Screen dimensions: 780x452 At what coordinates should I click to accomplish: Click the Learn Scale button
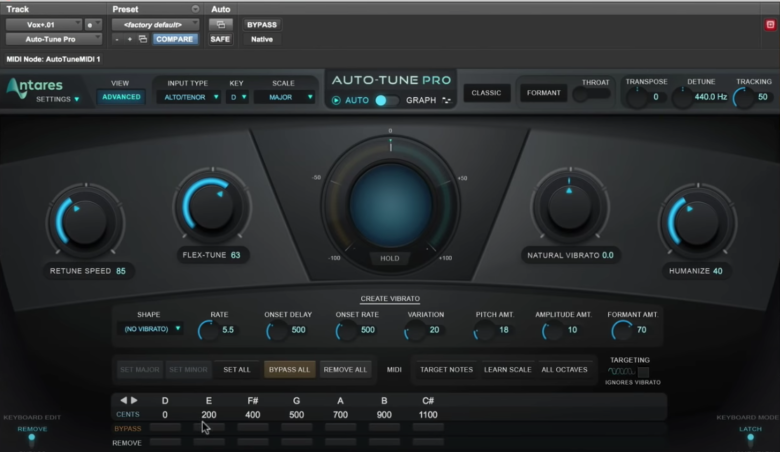507,369
